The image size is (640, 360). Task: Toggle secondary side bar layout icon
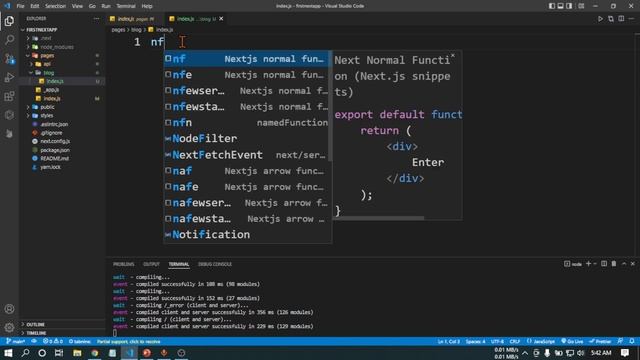coord(569,6)
